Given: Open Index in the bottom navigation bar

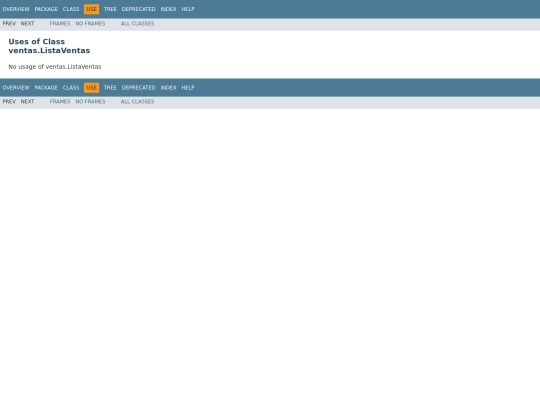Looking at the screenshot, I should 168,88.
